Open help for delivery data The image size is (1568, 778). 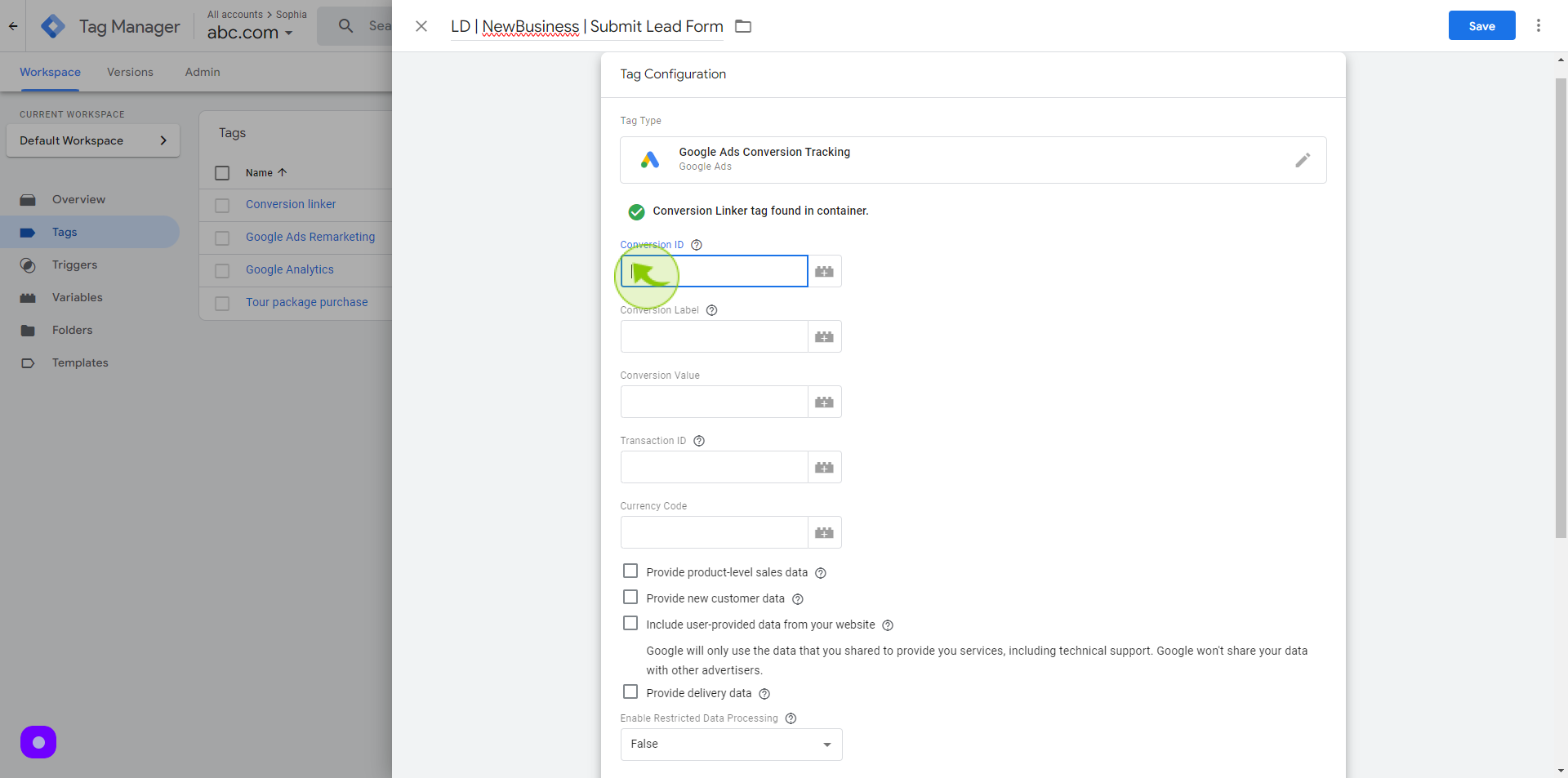point(764,694)
